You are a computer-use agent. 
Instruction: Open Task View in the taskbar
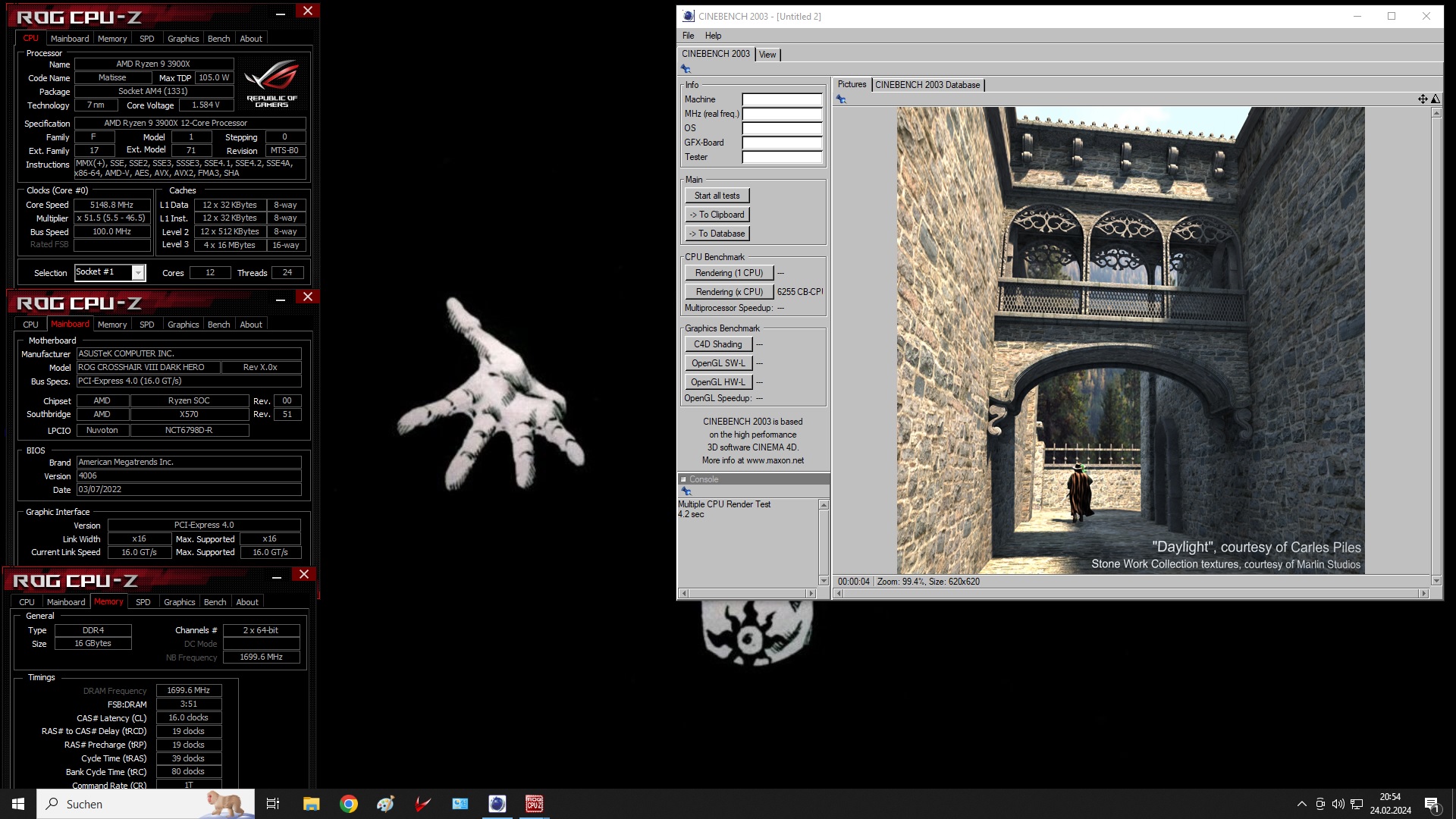[x=273, y=804]
